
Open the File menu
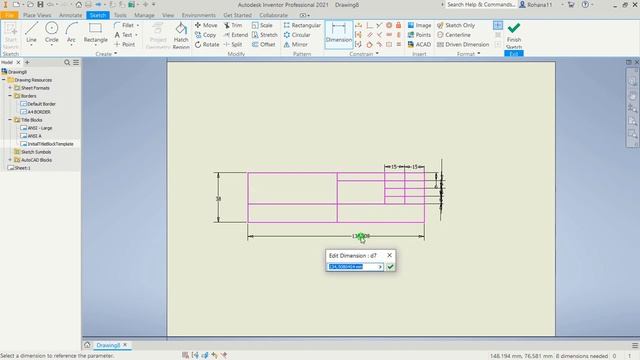[x=9, y=15]
